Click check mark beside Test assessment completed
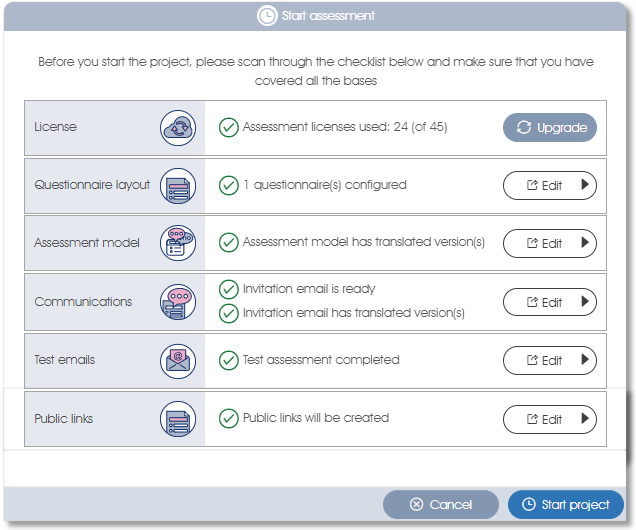This screenshot has width=636, height=530. click(229, 360)
